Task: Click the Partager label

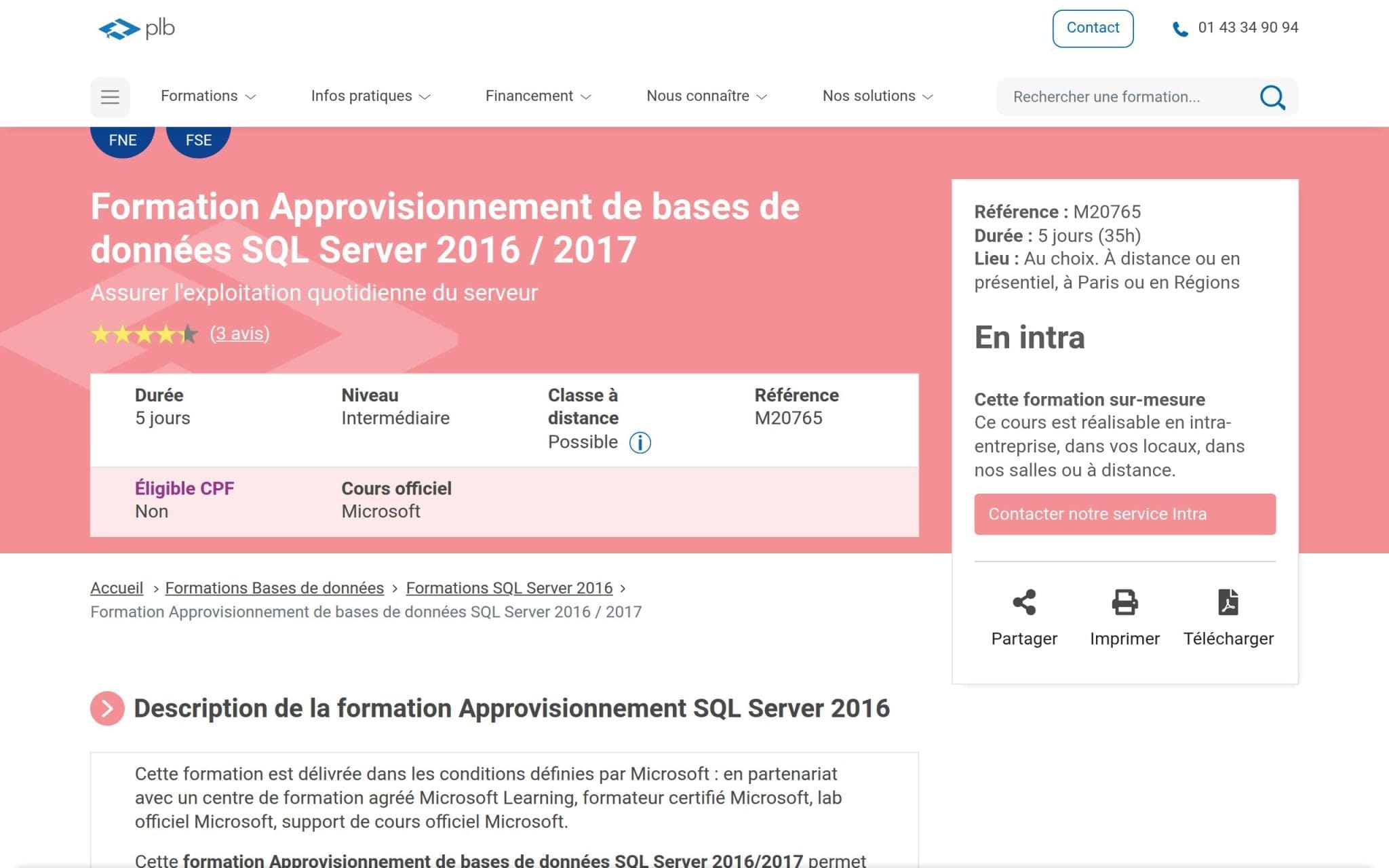Action: tap(1024, 639)
